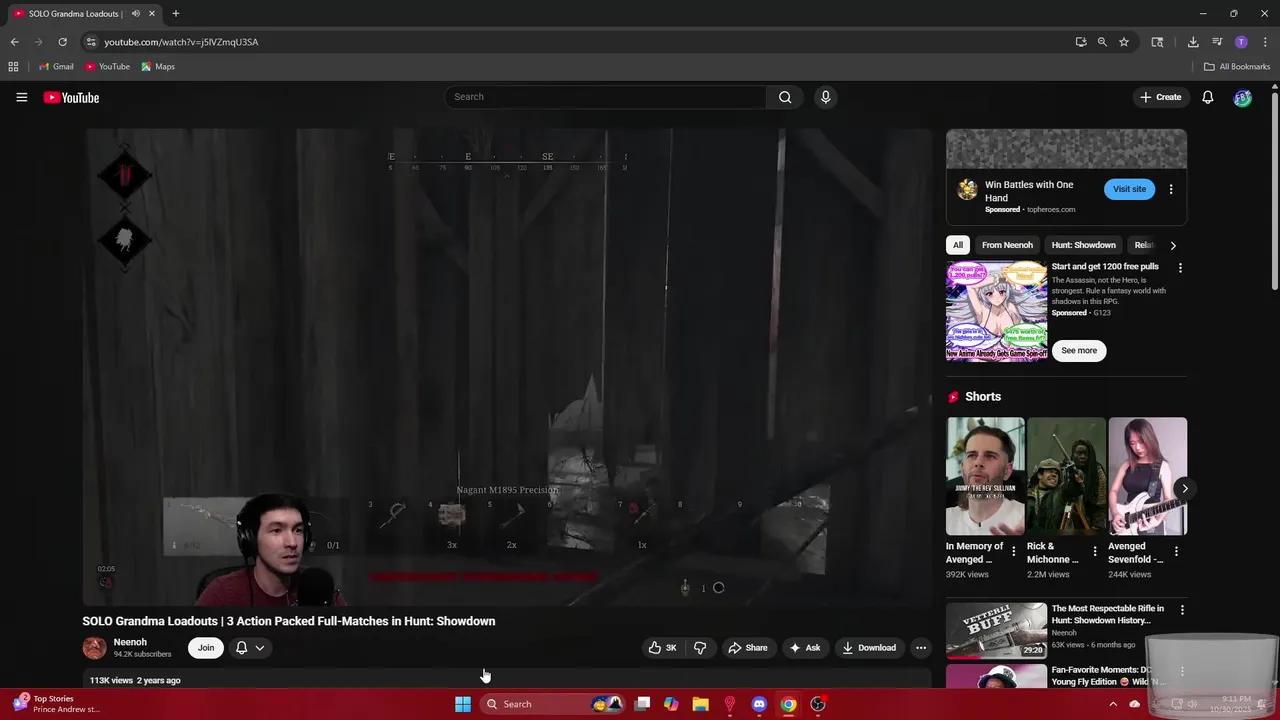Open File Explorer from taskbar

[700, 704]
